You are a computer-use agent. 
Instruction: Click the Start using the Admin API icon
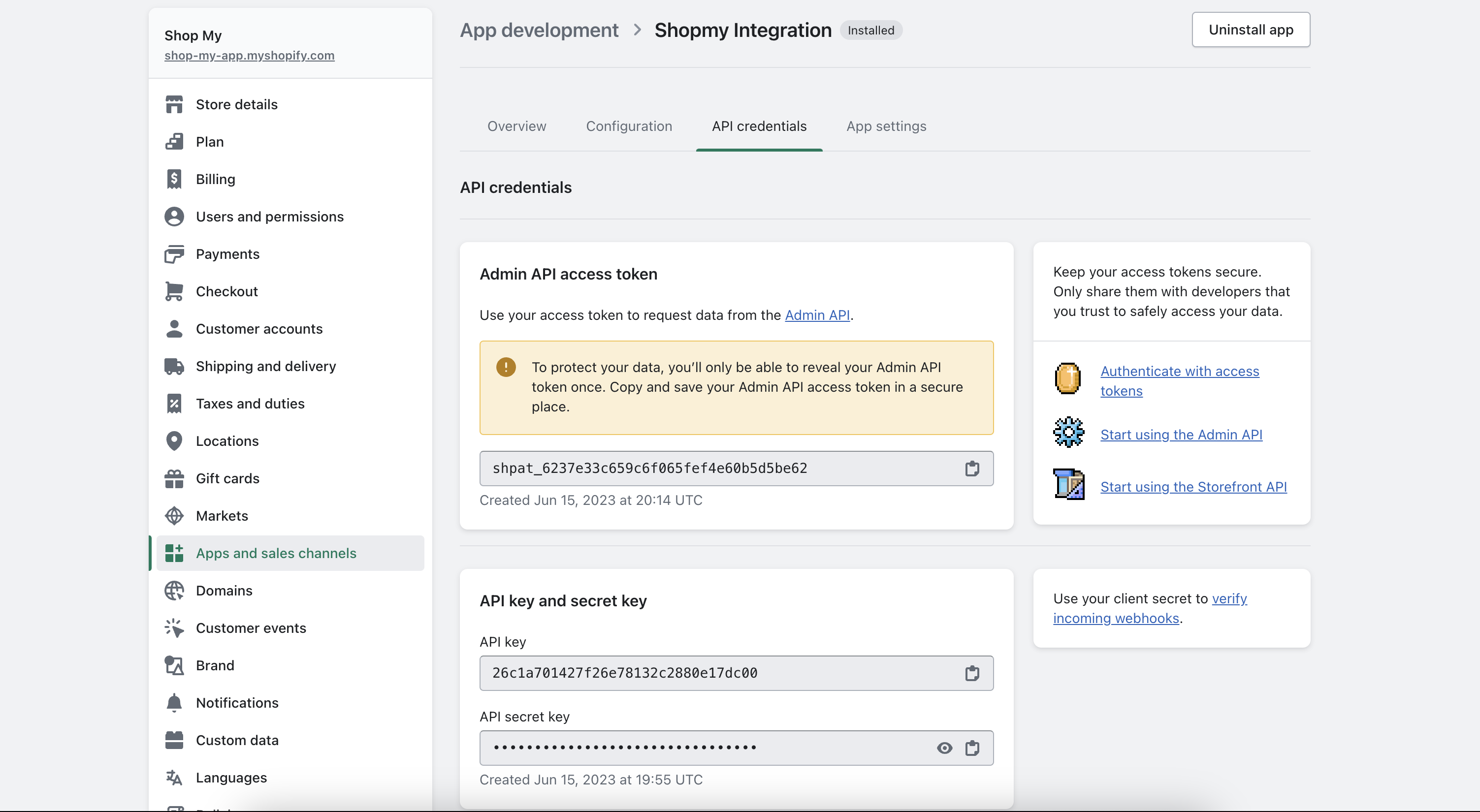click(x=1067, y=434)
